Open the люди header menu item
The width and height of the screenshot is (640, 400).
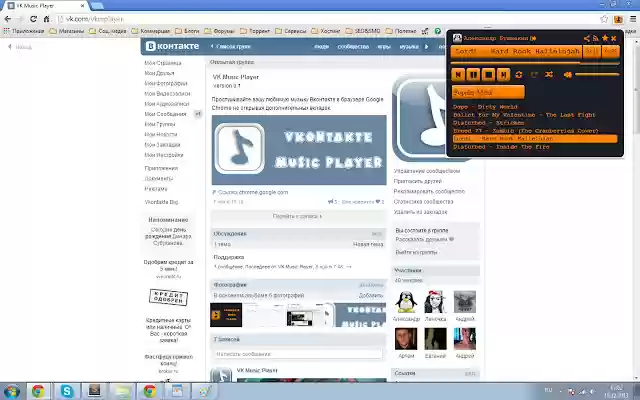321,47
